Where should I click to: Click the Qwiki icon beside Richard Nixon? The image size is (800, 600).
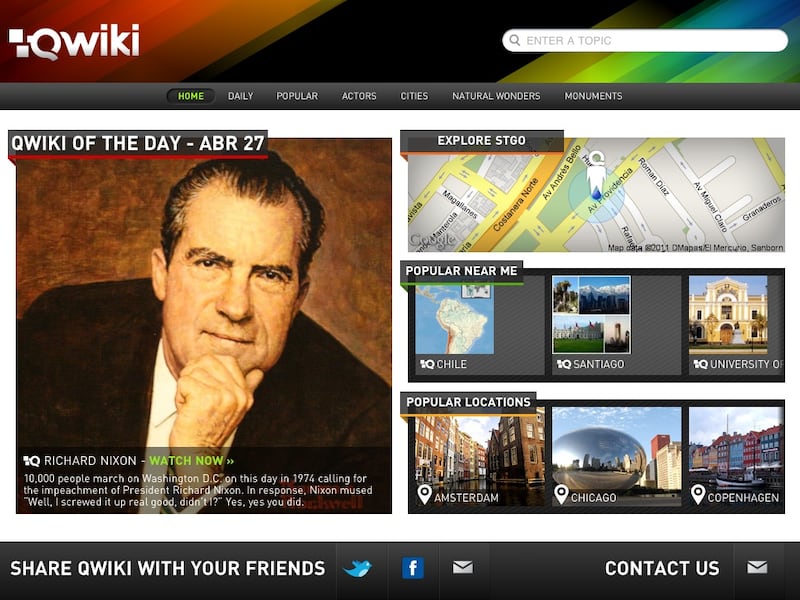coord(32,461)
